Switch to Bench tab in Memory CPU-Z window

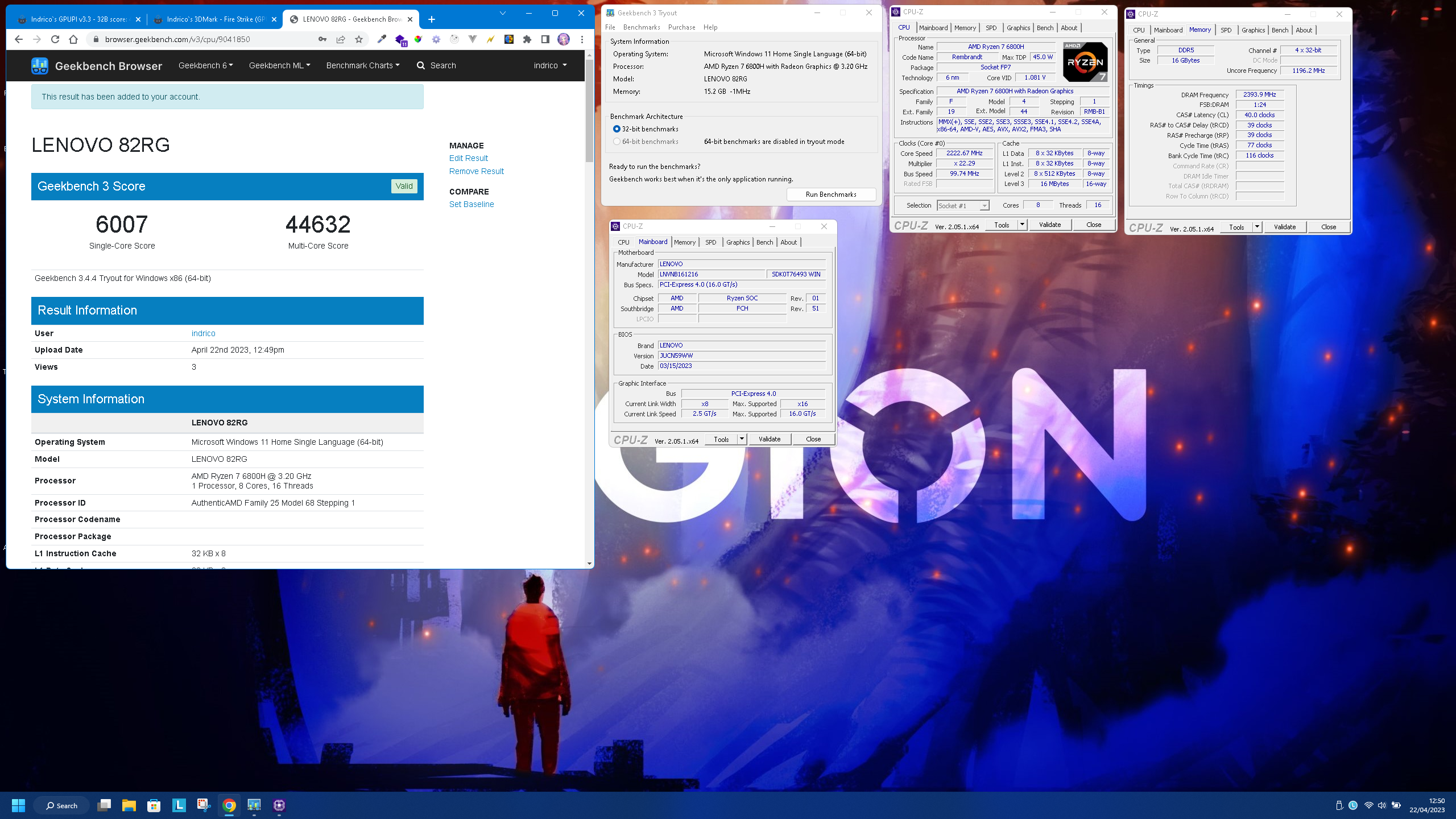[x=1280, y=30]
